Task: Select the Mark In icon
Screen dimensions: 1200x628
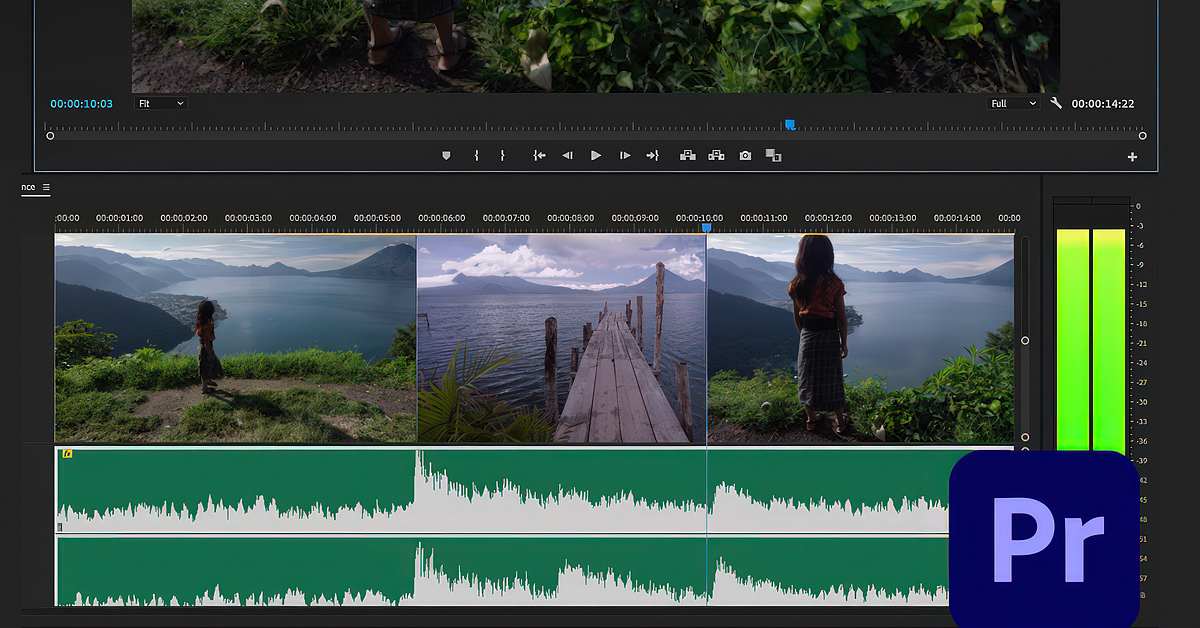Action: point(476,155)
